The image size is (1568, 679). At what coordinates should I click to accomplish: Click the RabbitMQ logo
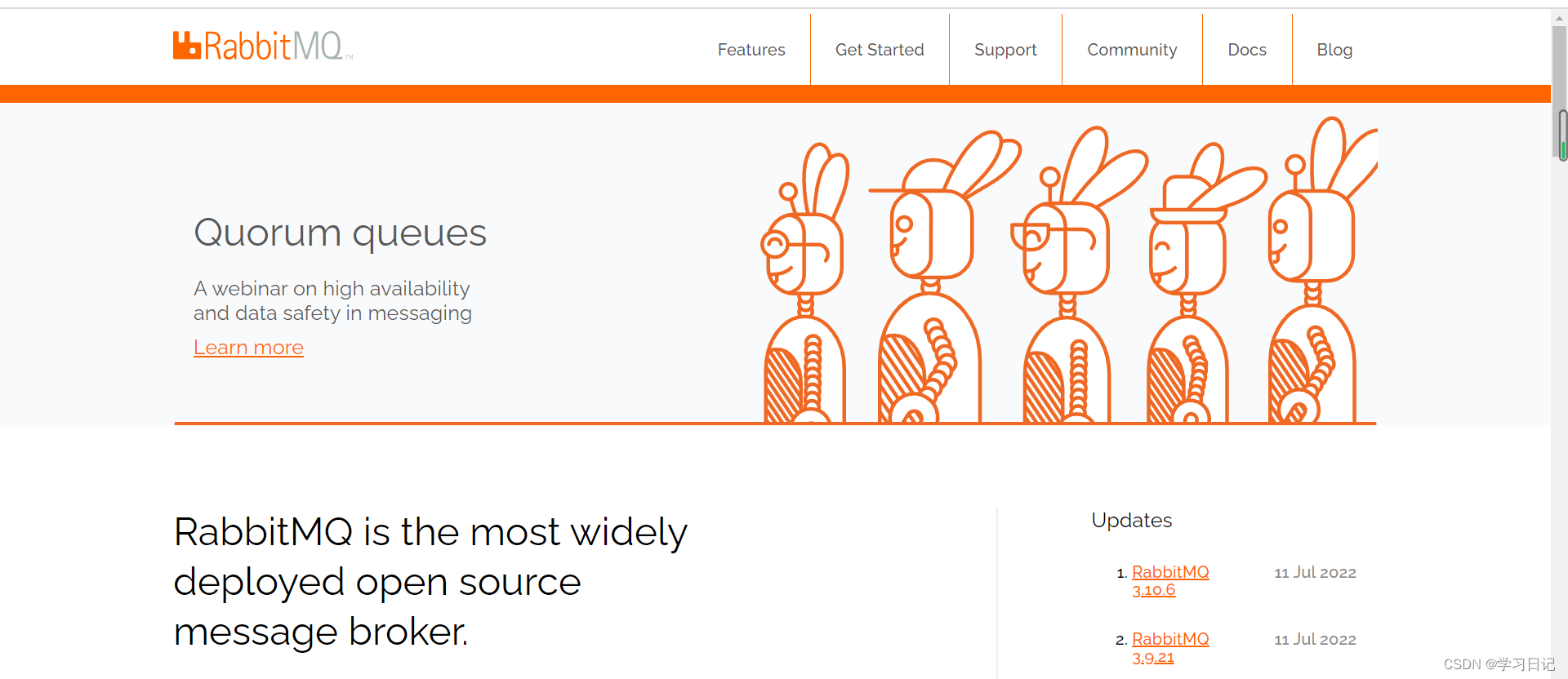[x=262, y=46]
